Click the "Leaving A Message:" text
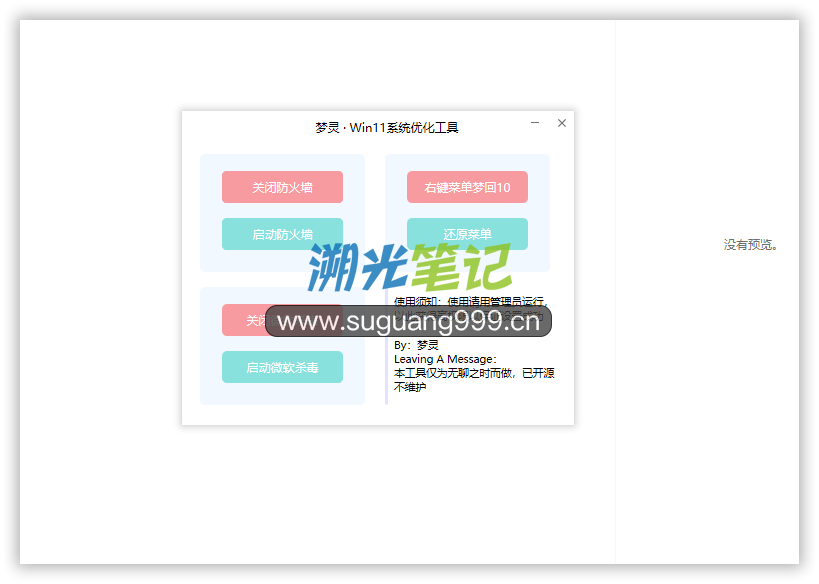 click(x=445, y=359)
